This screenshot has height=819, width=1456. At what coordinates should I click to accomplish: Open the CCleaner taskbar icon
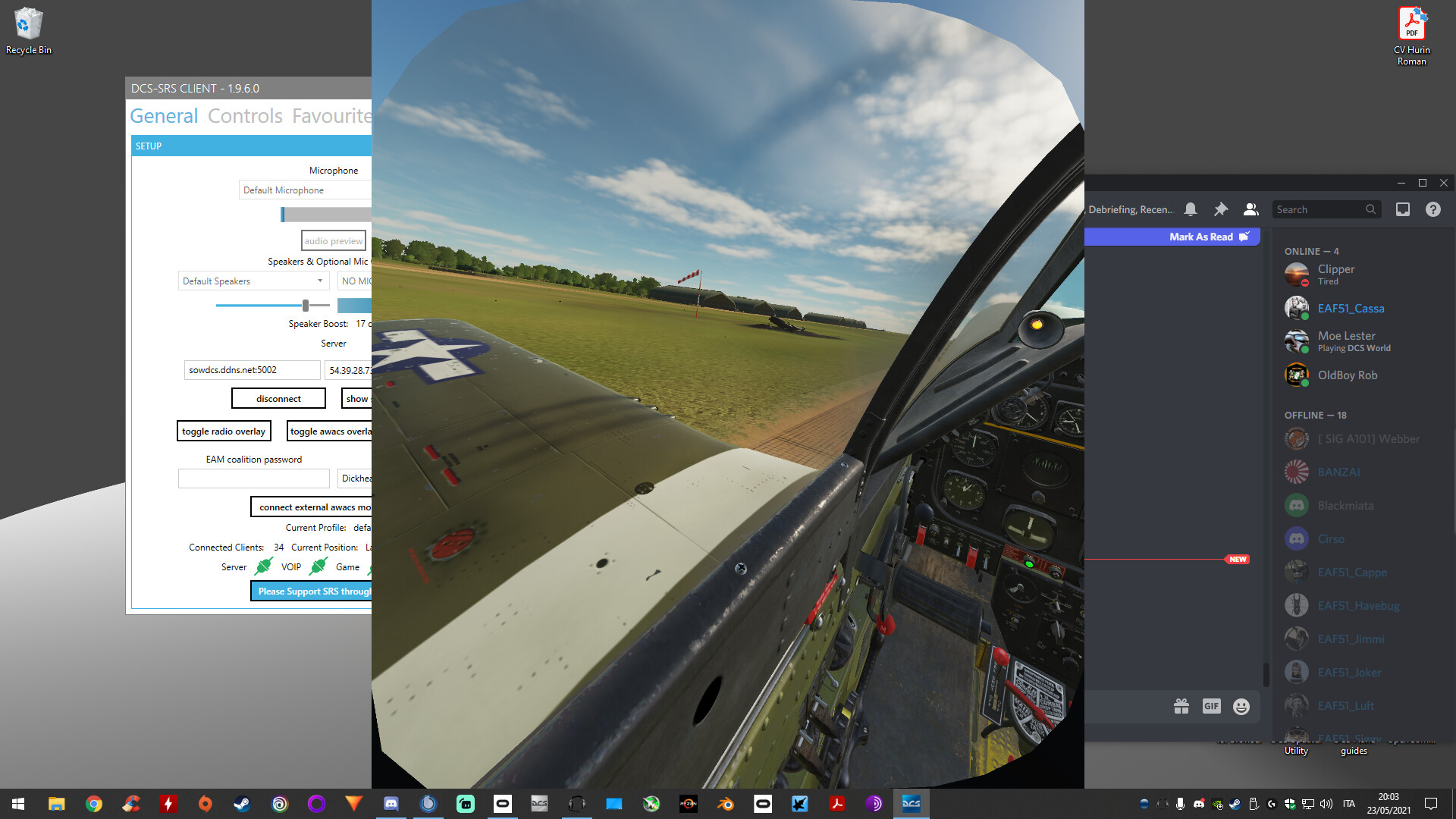[x=130, y=804]
